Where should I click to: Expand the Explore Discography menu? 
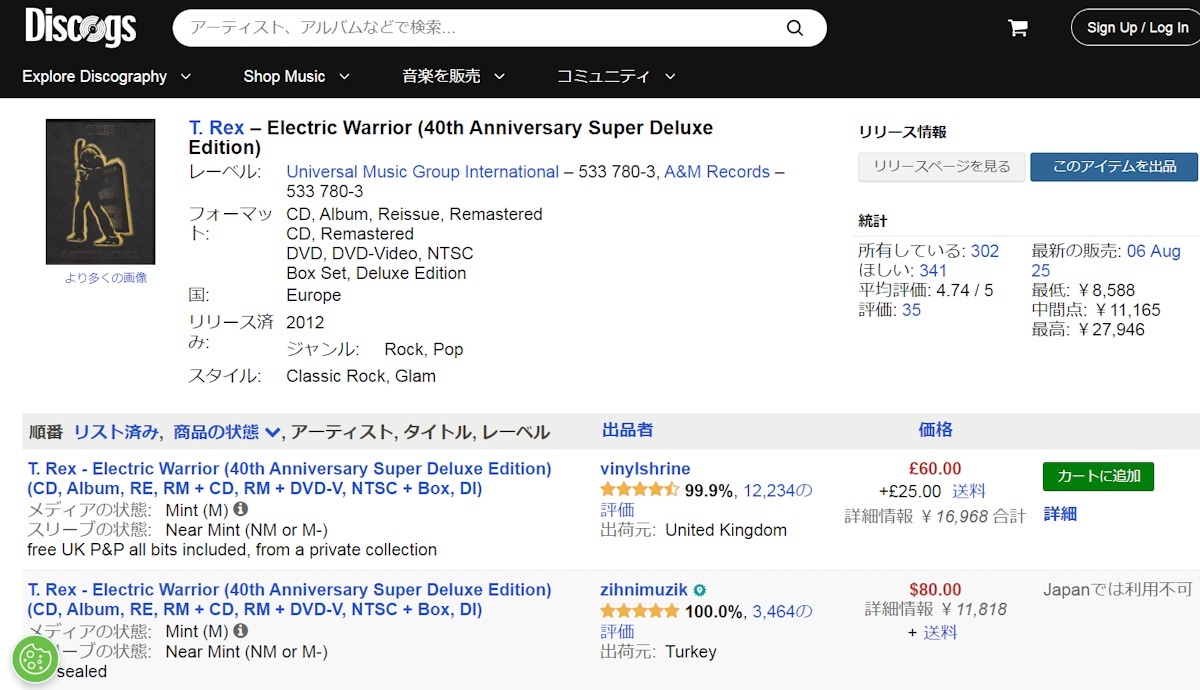[106, 76]
